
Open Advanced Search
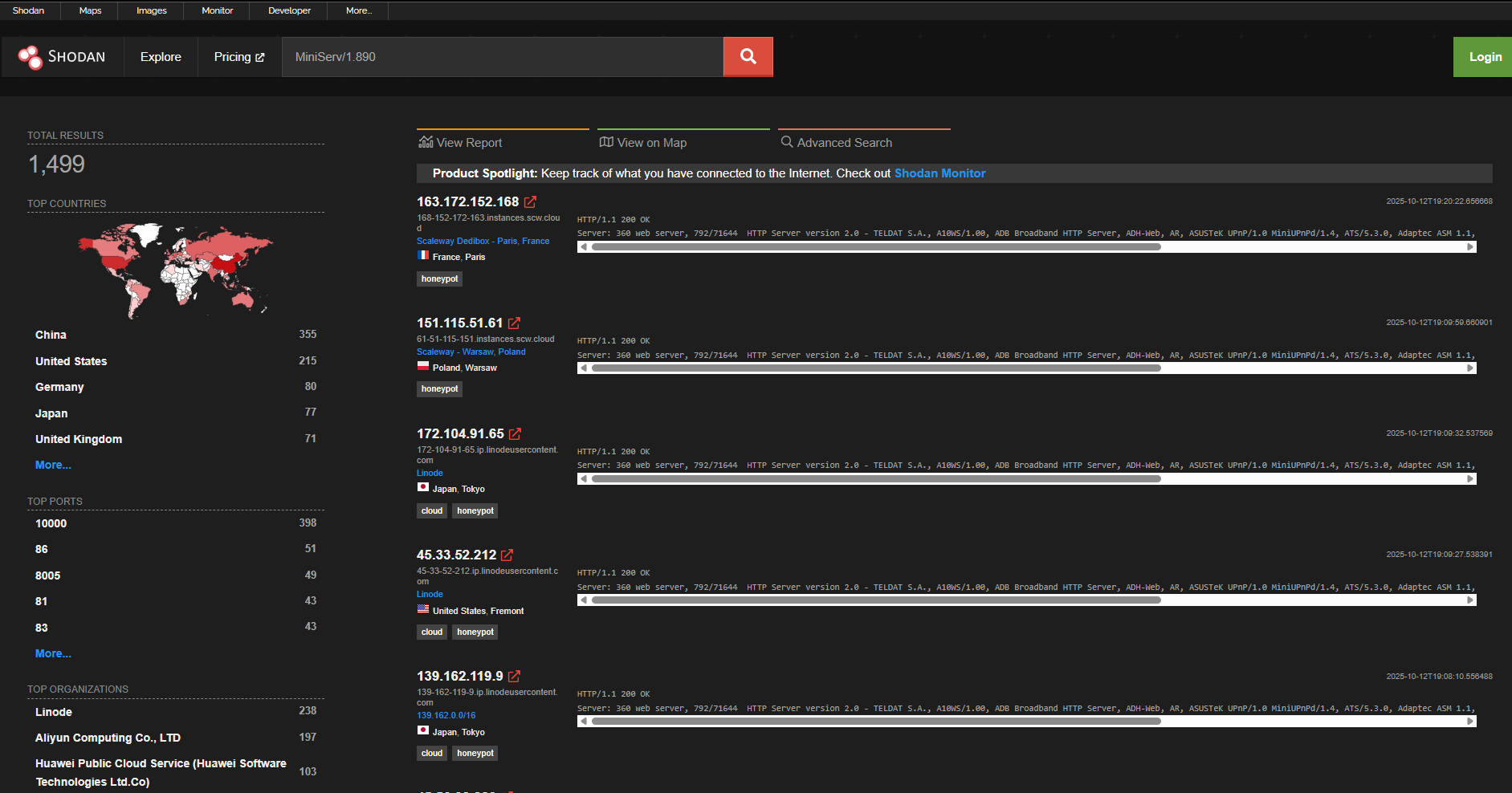837,143
